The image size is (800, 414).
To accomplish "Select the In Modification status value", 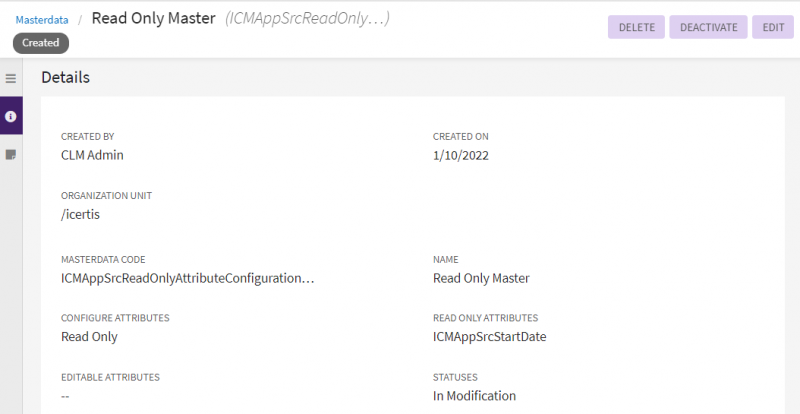I will coord(474,396).
